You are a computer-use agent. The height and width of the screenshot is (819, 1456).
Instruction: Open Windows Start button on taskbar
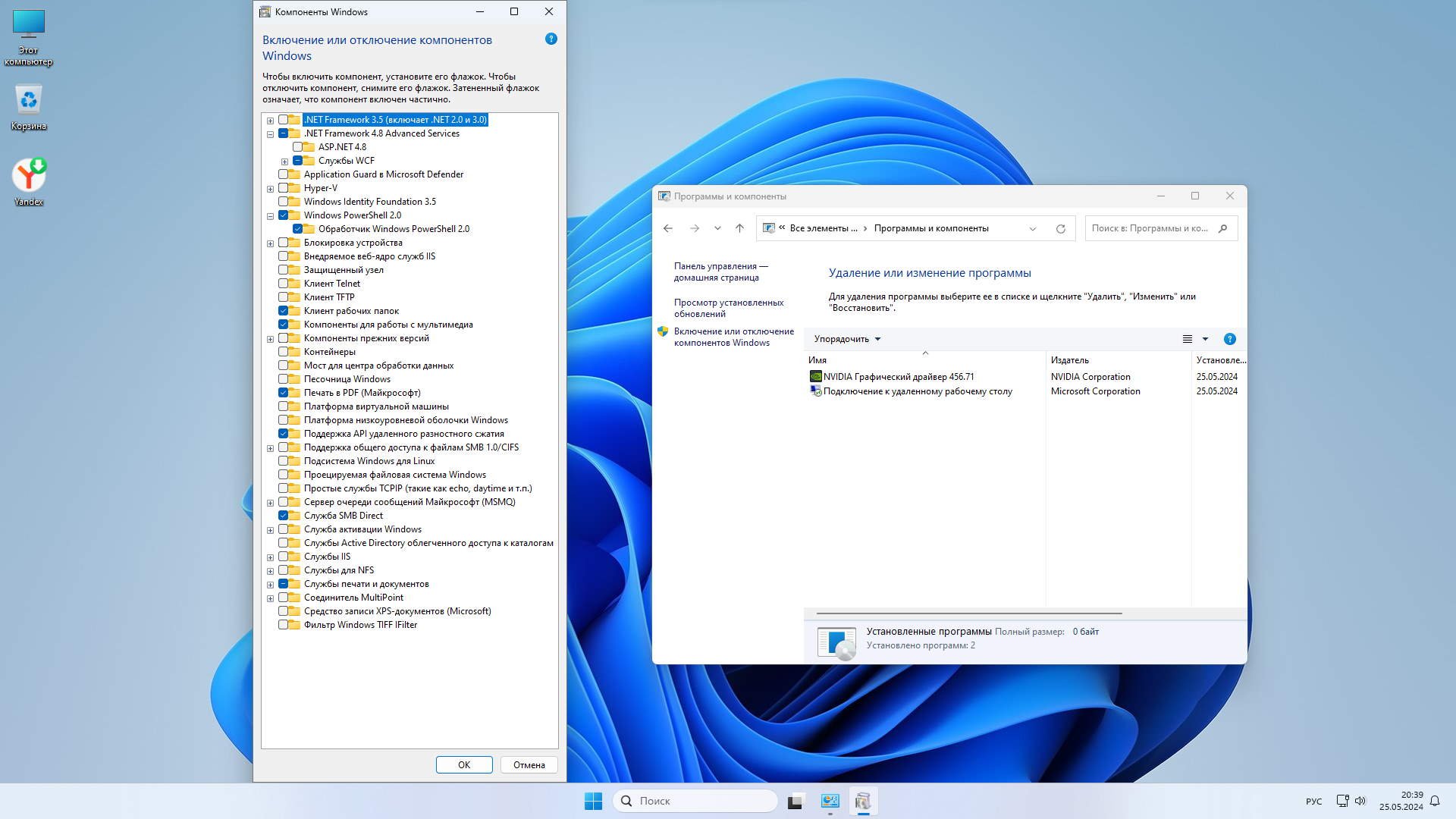(593, 801)
